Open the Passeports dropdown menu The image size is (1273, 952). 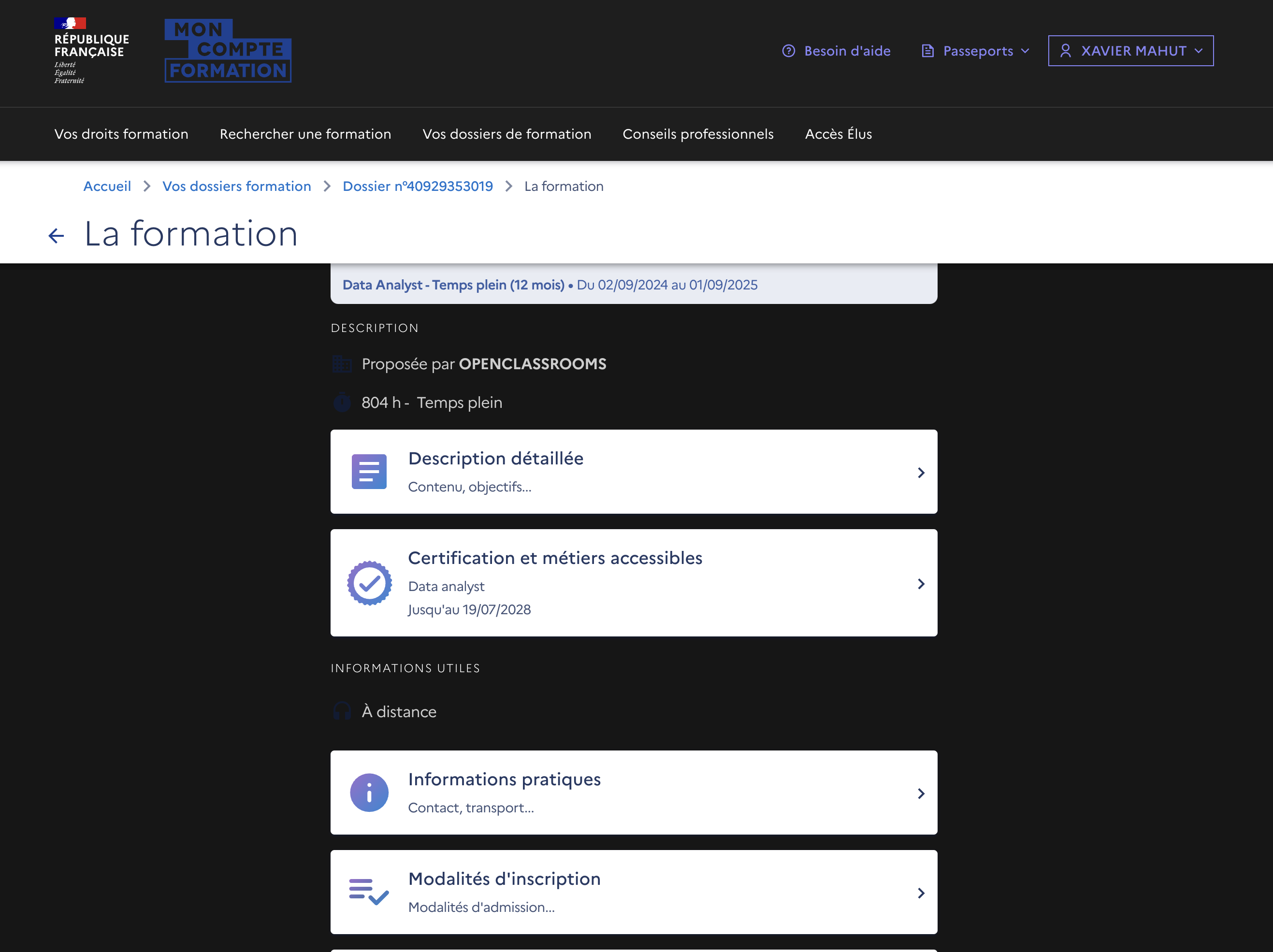(977, 51)
